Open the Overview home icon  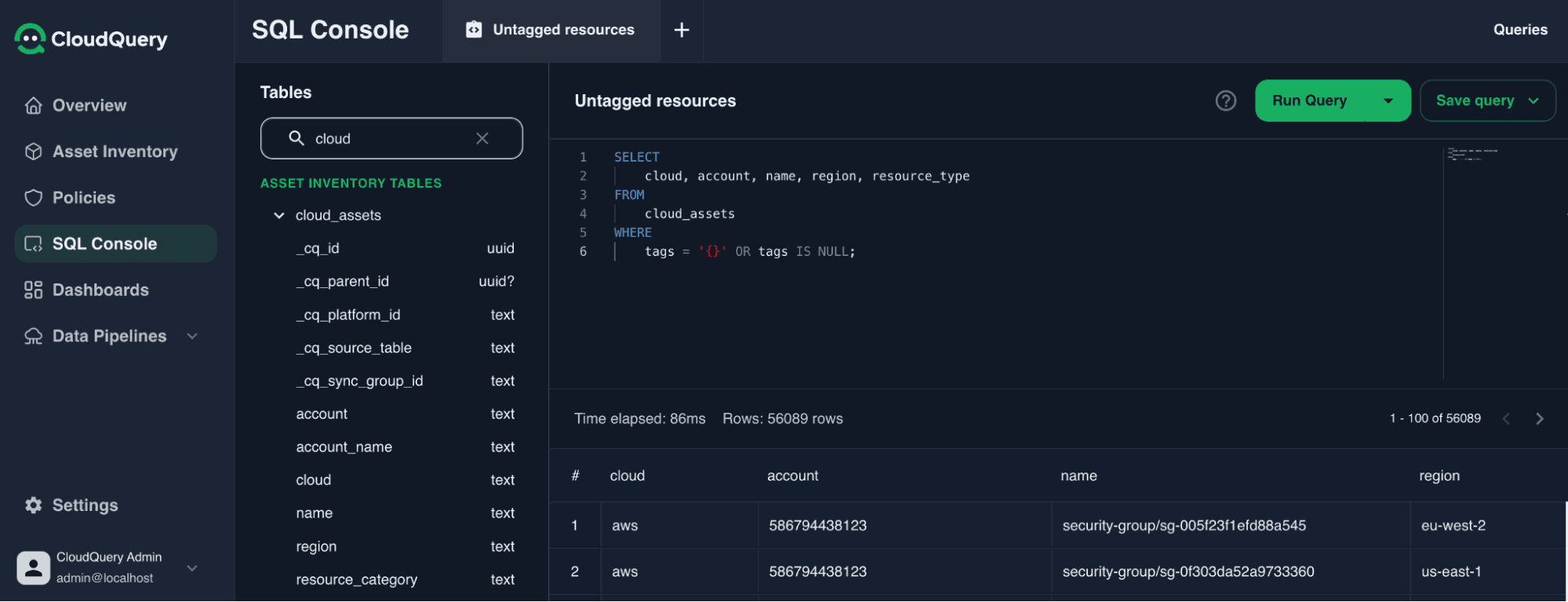point(33,105)
